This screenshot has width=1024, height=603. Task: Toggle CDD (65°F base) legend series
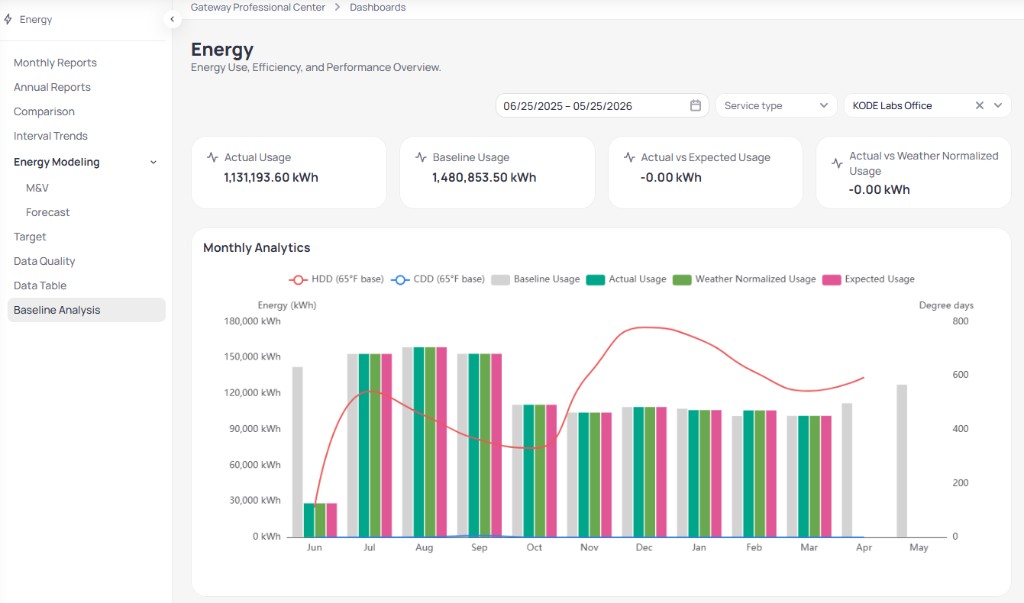[438, 279]
